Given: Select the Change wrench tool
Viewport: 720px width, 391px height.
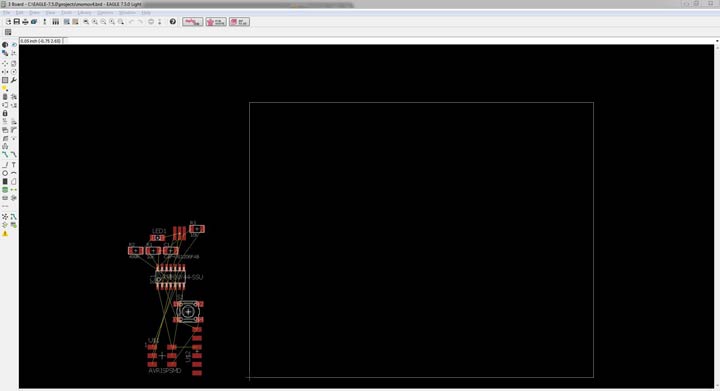Looking at the screenshot, I should coord(14,80).
